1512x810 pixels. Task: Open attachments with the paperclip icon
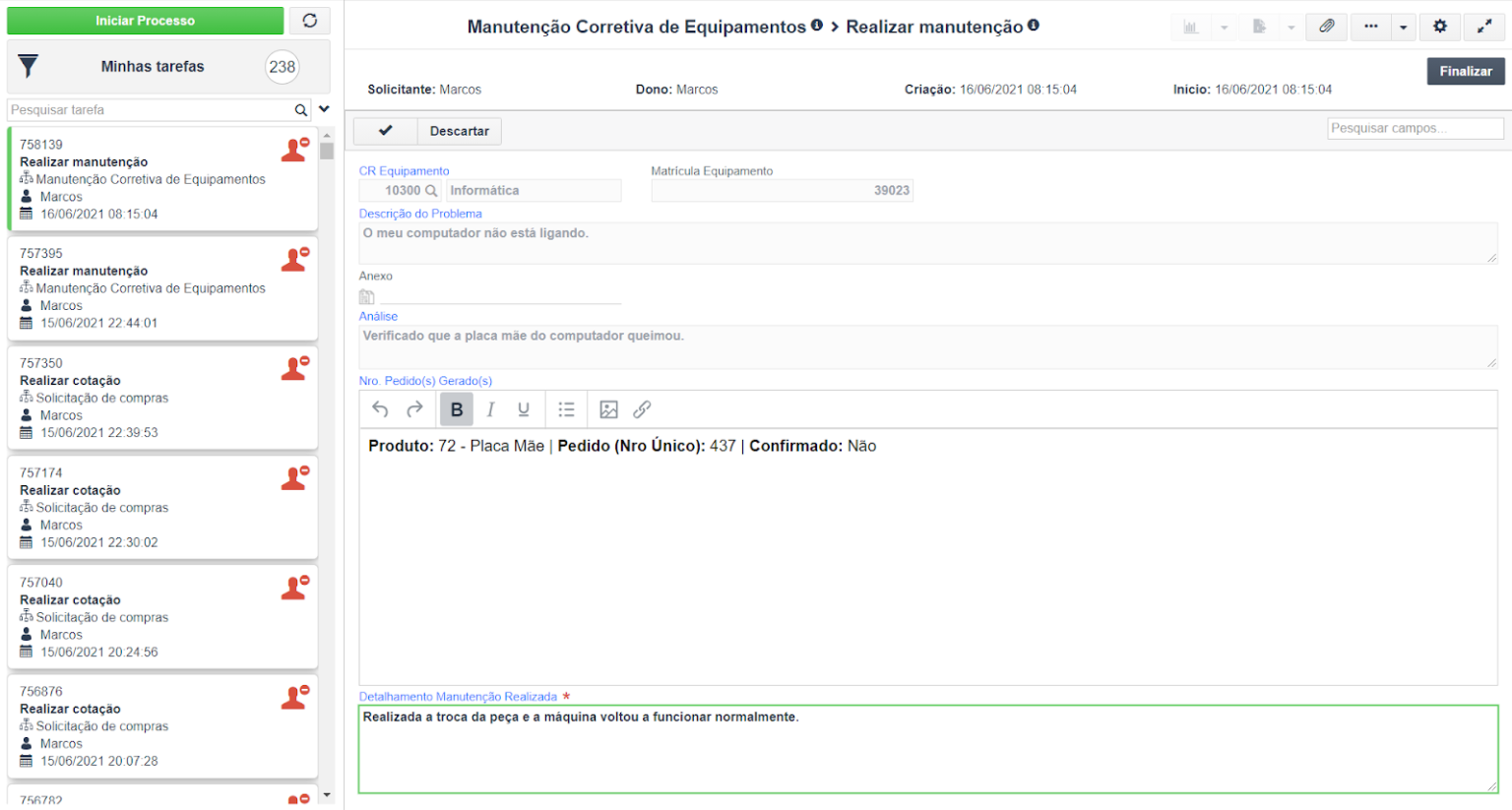[1327, 27]
